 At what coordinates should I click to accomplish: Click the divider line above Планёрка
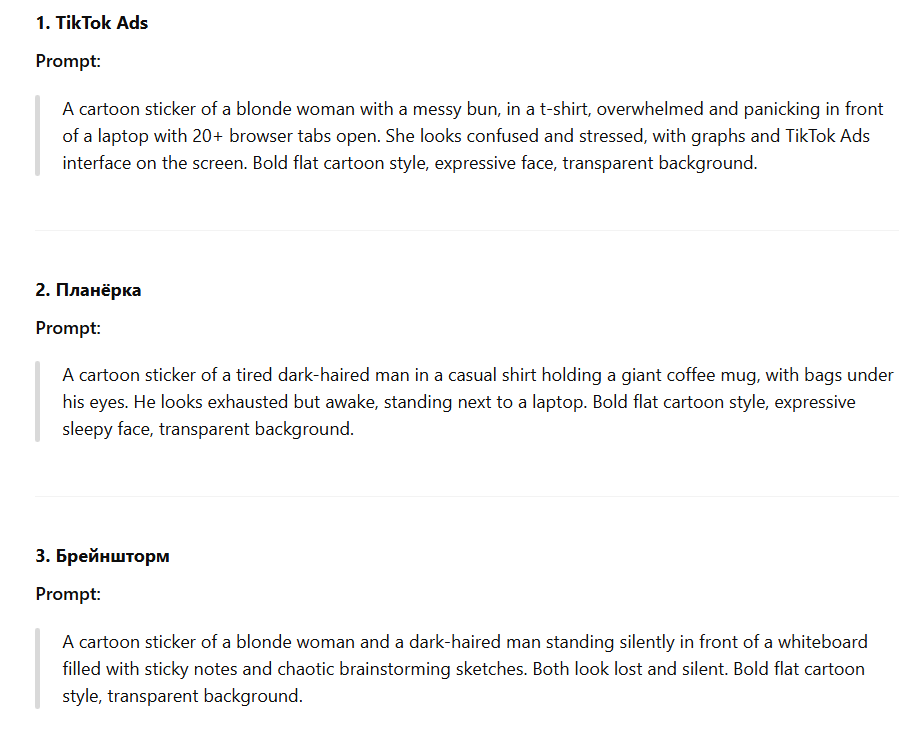click(x=467, y=231)
